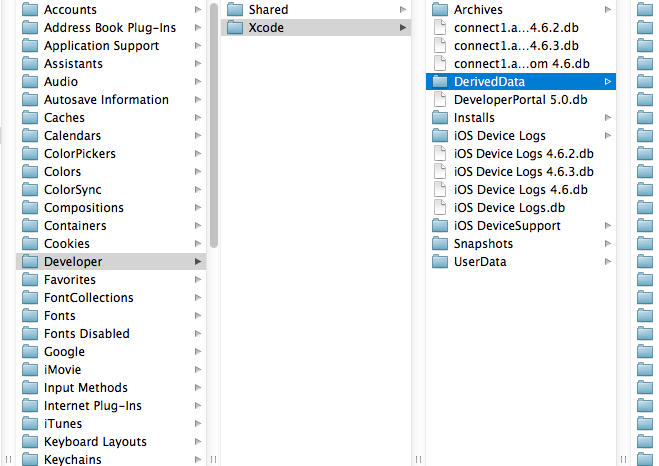659x466 pixels.
Task: Click the iOS DeviceSupport folder icon
Action: pos(440,226)
